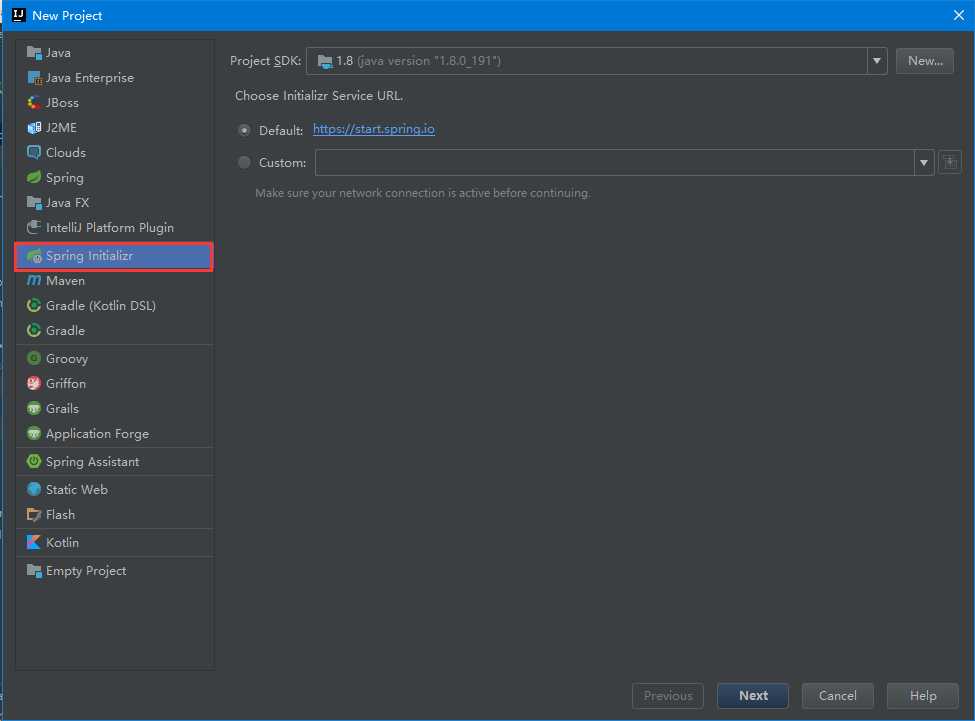
Task: Click into the Custom URL input field
Action: [x=615, y=163]
